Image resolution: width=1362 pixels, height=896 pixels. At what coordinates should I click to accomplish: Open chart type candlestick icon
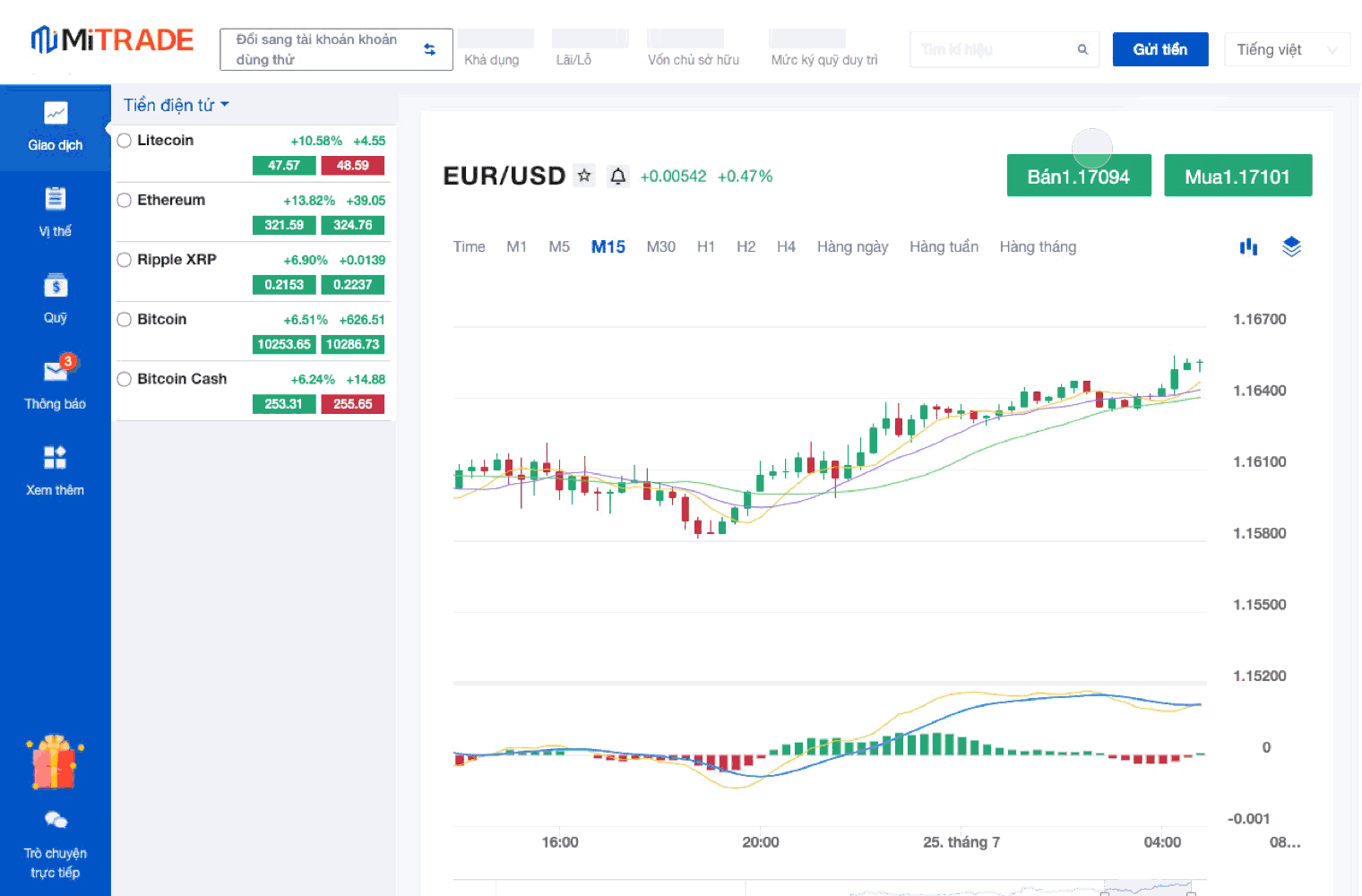point(1248,246)
